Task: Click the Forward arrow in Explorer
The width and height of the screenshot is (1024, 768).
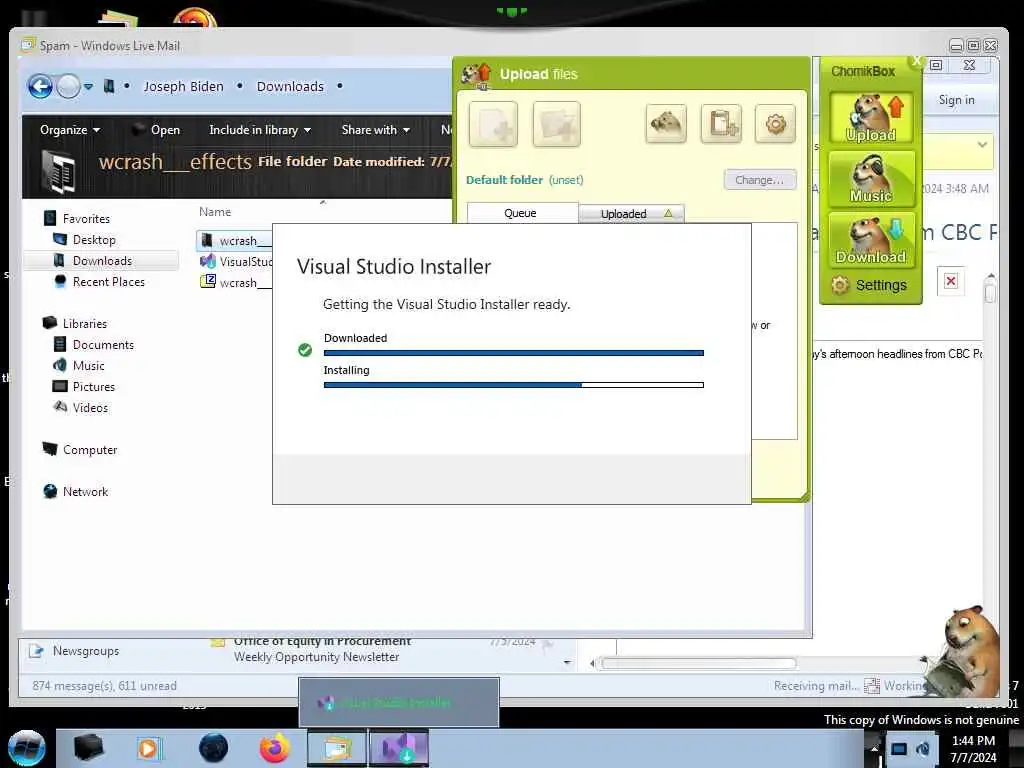Action: click(x=69, y=86)
